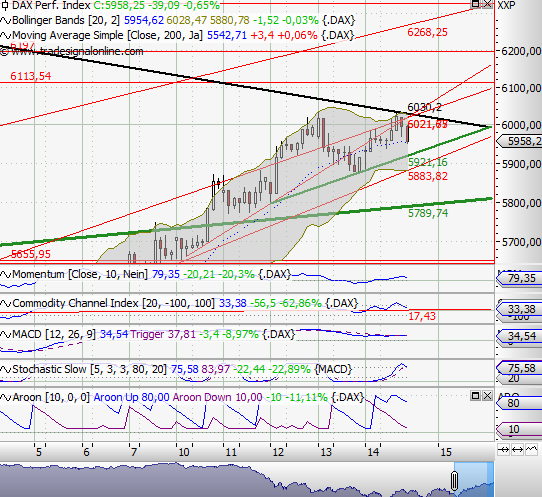Image resolution: width=542 pixels, height=497 pixels.
Task: Grab the overview navigator range handle
Action: (455, 480)
